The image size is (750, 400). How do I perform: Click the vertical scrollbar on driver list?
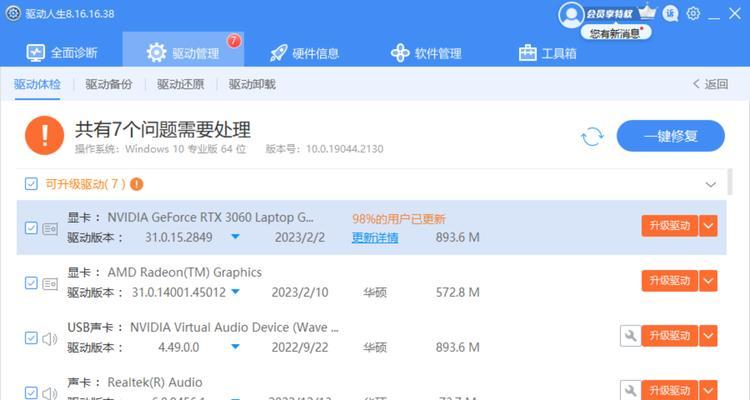click(x=729, y=182)
